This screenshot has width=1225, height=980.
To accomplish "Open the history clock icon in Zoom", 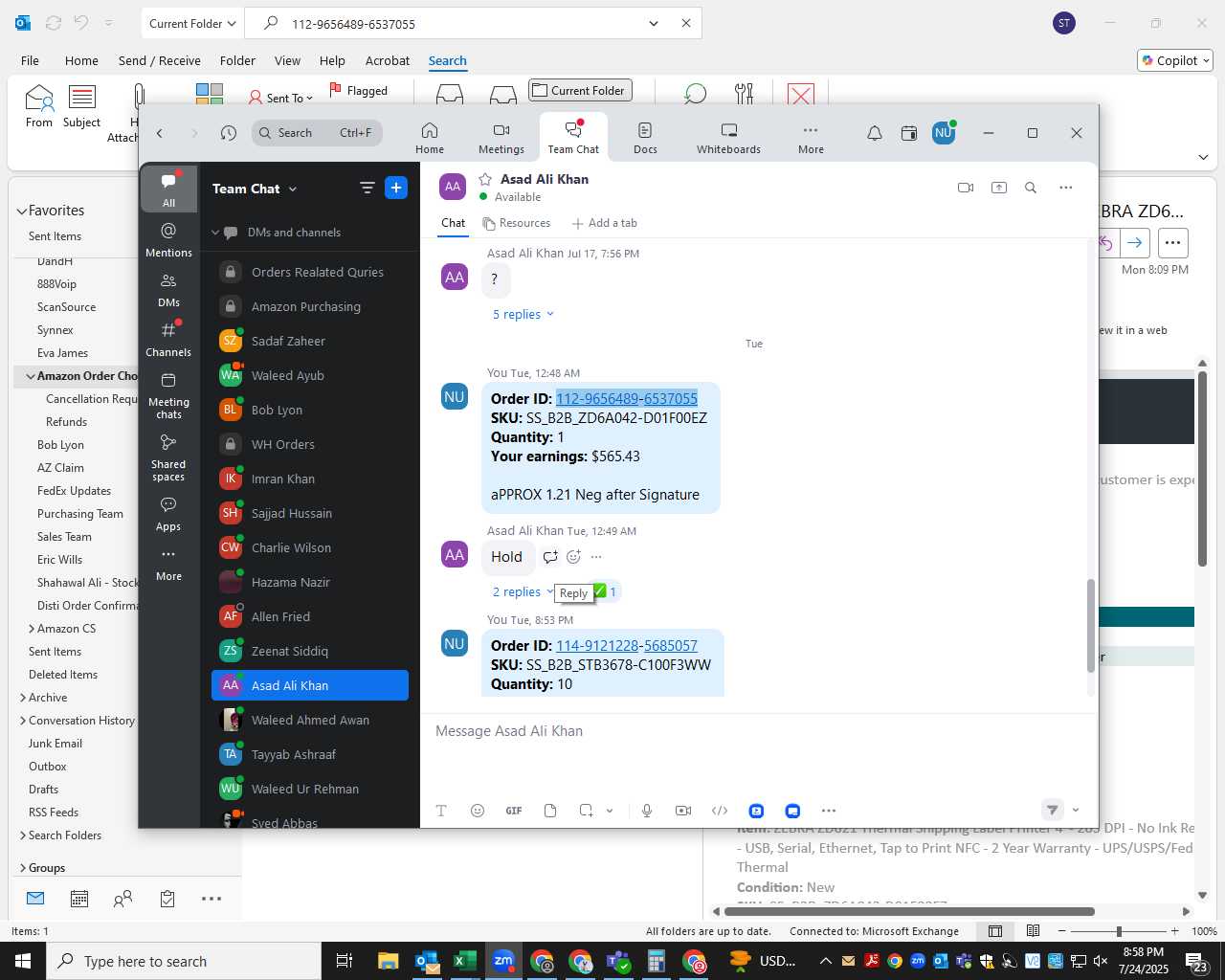I will [x=228, y=133].
